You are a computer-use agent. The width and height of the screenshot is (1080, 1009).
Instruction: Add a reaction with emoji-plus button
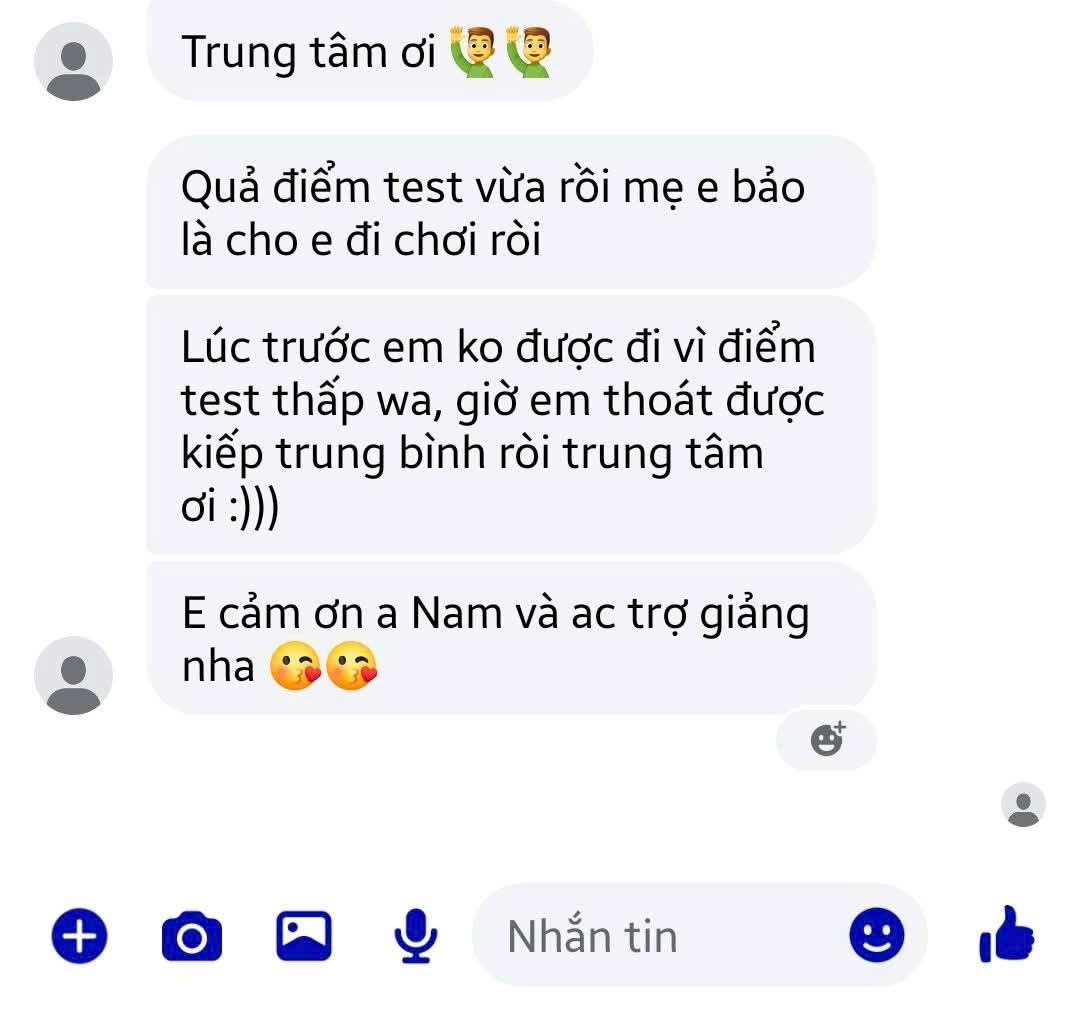pos(827,740)
